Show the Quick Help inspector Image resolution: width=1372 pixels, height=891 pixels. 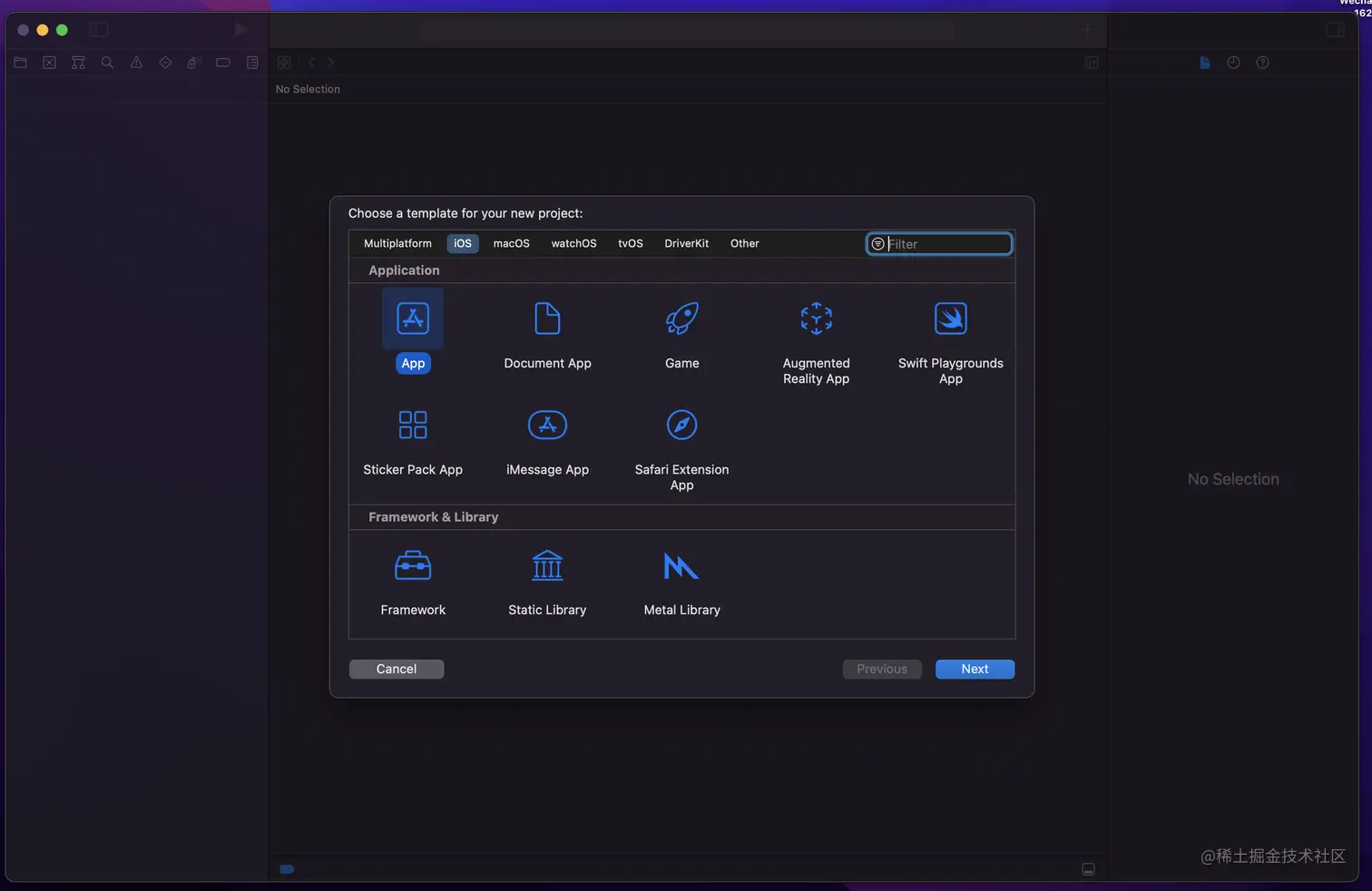pyautogui.click(x=1262, y=63)
